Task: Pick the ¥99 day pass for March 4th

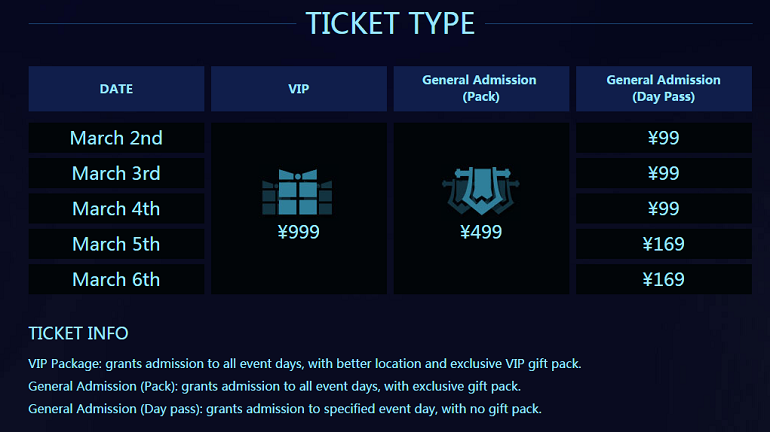Action: tap(664, 209)
